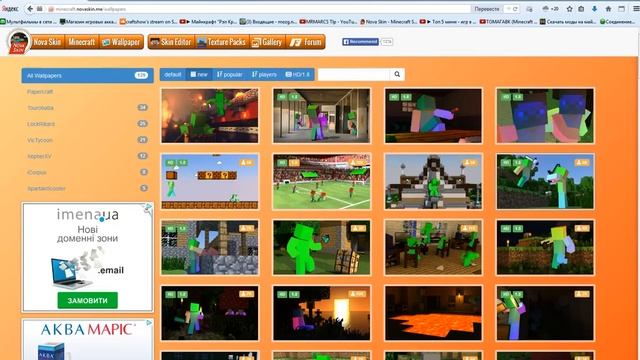Viewport: 640px width, 360px height.
Task: Open the cobblestone house window wallpaper
Action: 210,247
